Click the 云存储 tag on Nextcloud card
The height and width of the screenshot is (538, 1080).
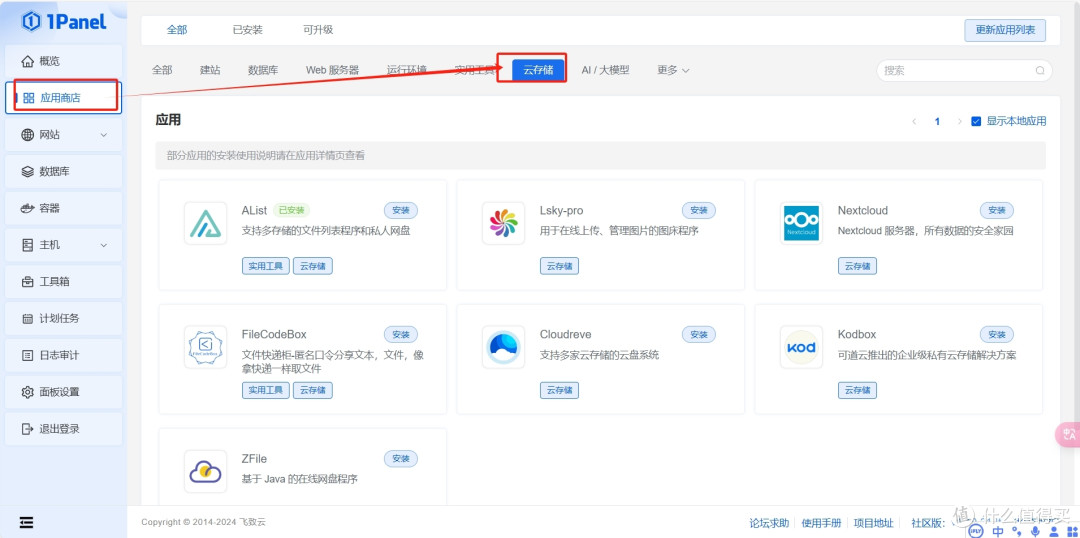click(x=858, y=266)
